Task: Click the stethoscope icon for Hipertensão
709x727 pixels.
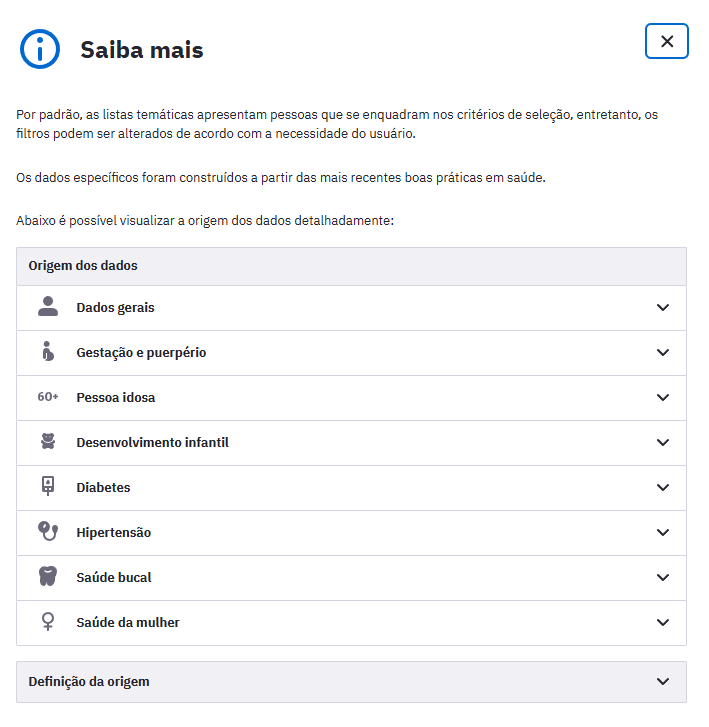Action: [x=48, y=532]
